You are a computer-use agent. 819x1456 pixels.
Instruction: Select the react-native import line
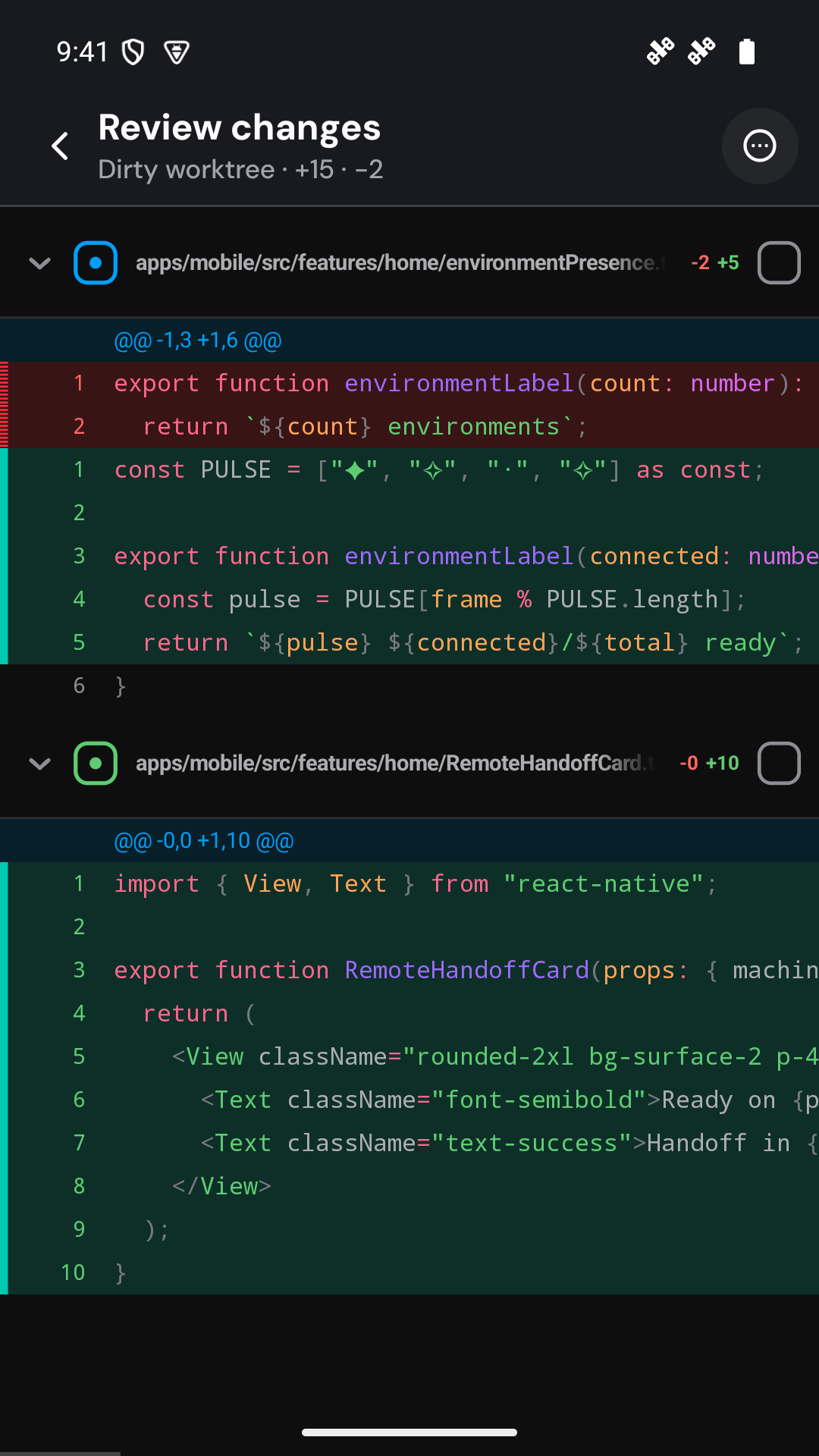[x=409, y=883]
